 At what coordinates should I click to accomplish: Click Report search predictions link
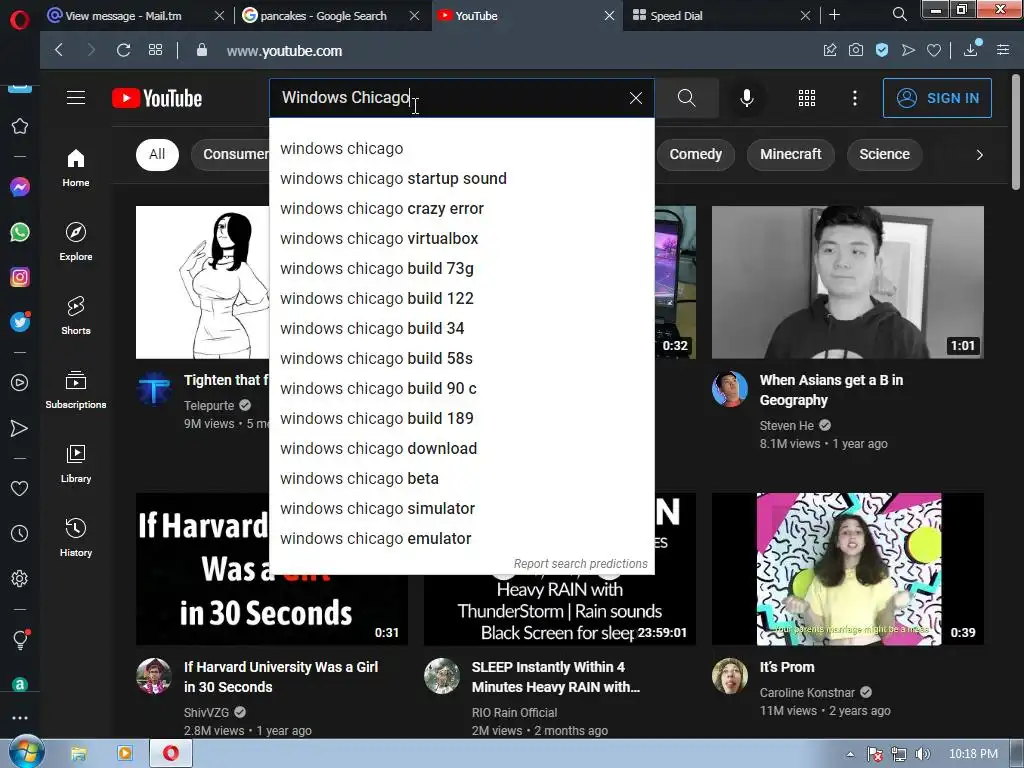581,564
